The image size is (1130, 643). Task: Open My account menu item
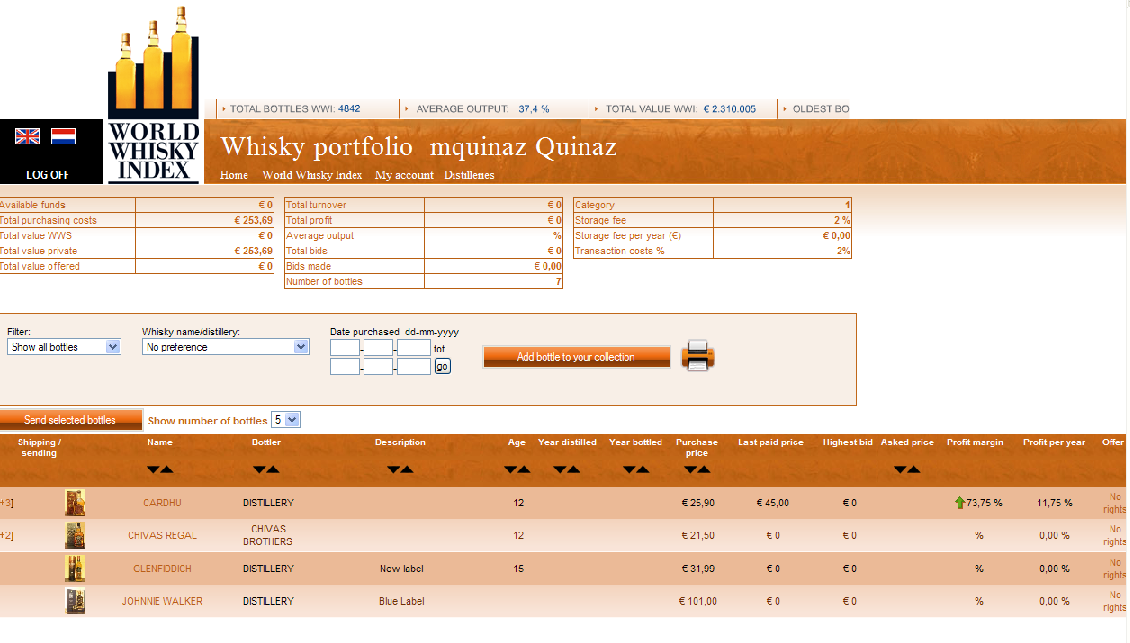pyautogui.click(x=404, y=175)
